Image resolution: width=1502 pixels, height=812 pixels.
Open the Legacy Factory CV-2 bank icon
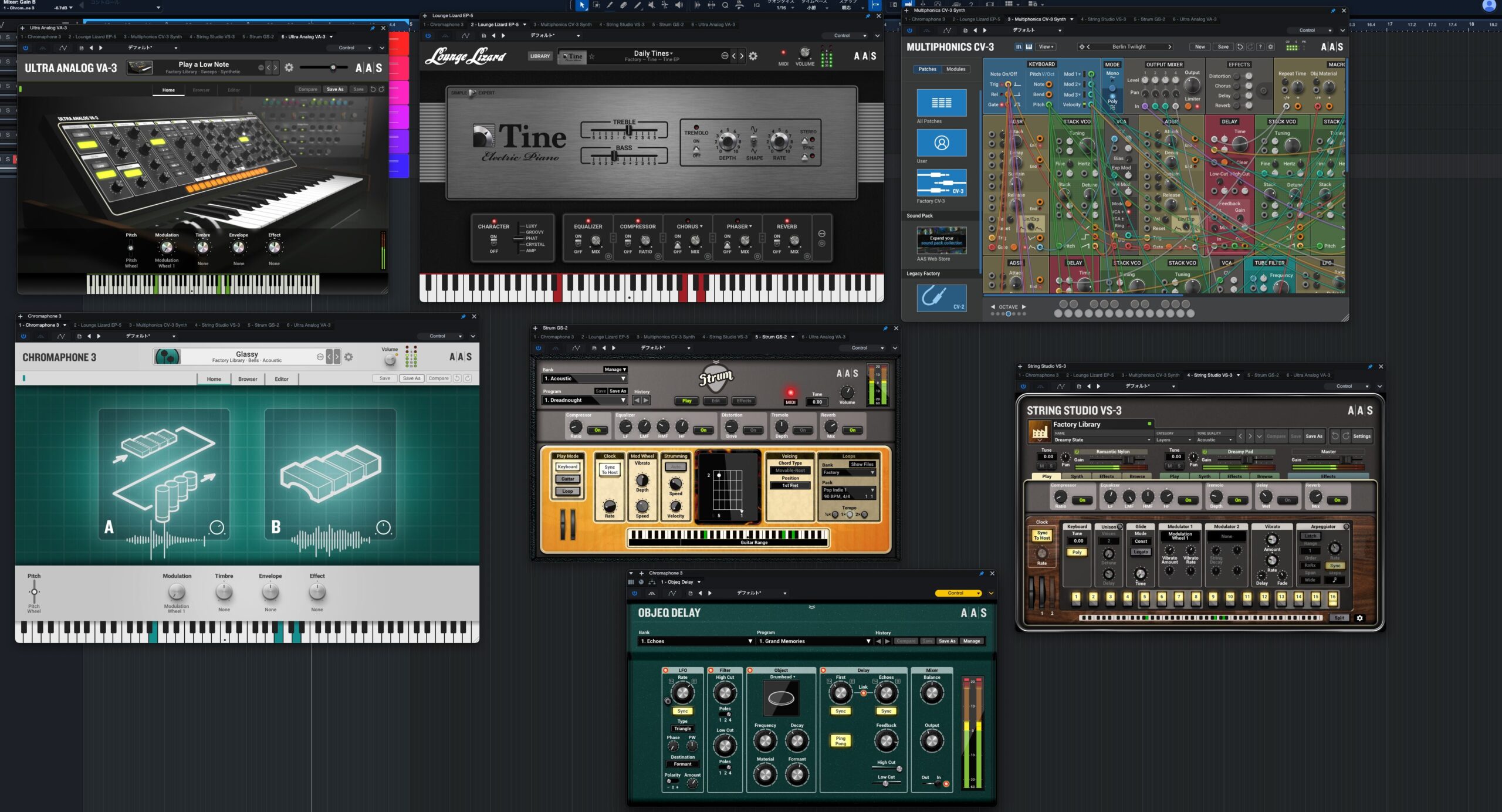click(942, 298)
